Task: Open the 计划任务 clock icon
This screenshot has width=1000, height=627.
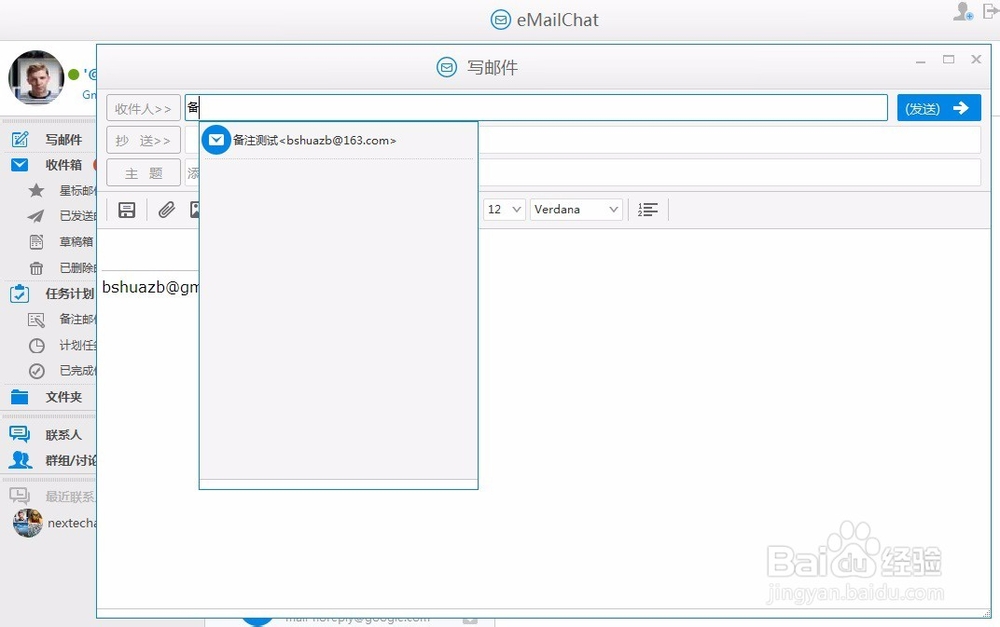Action: click(x=37, y=345)
